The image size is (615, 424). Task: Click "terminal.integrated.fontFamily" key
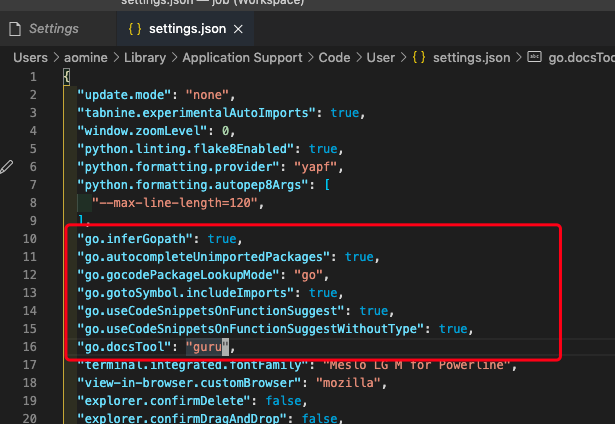(x=193, y=365)
